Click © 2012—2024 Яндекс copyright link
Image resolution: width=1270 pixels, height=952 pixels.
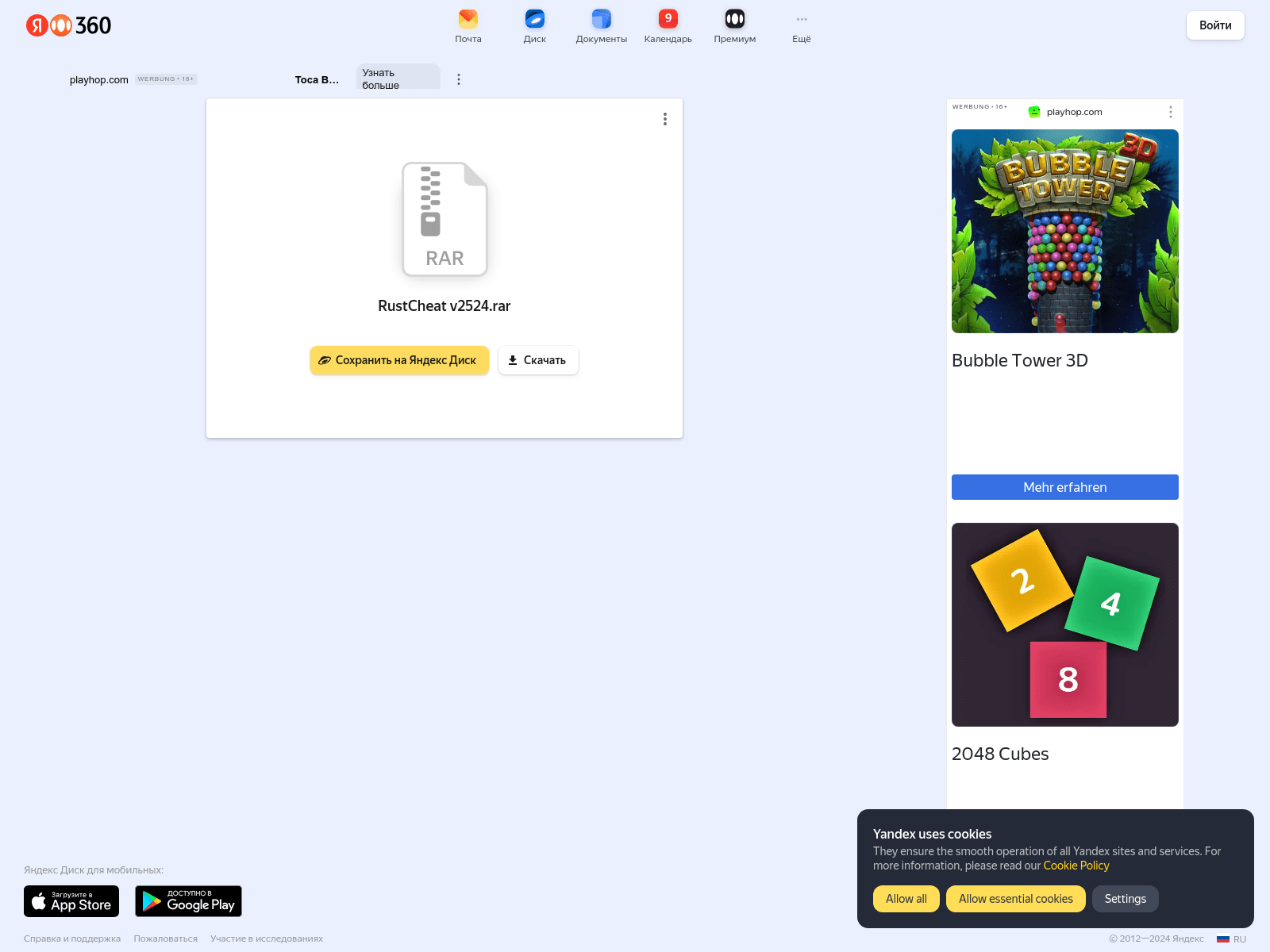(x=1156, y=939)
